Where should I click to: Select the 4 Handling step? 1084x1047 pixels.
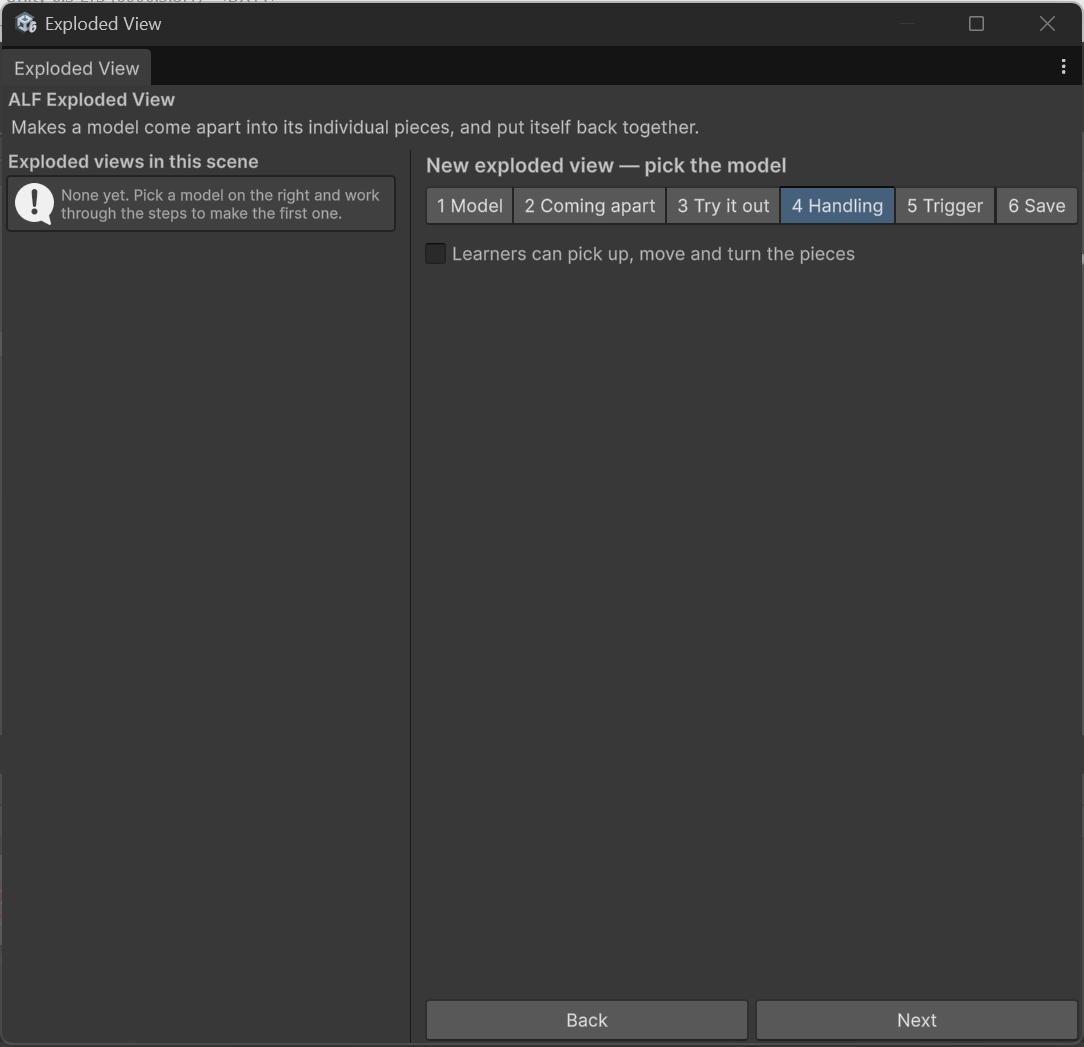(x=837, y=206)
